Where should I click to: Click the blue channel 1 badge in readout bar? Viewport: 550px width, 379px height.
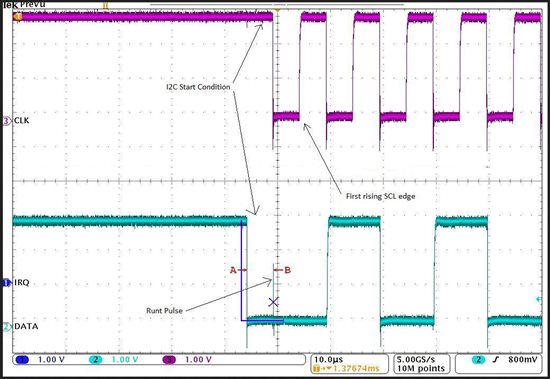(x=22, y=360)
